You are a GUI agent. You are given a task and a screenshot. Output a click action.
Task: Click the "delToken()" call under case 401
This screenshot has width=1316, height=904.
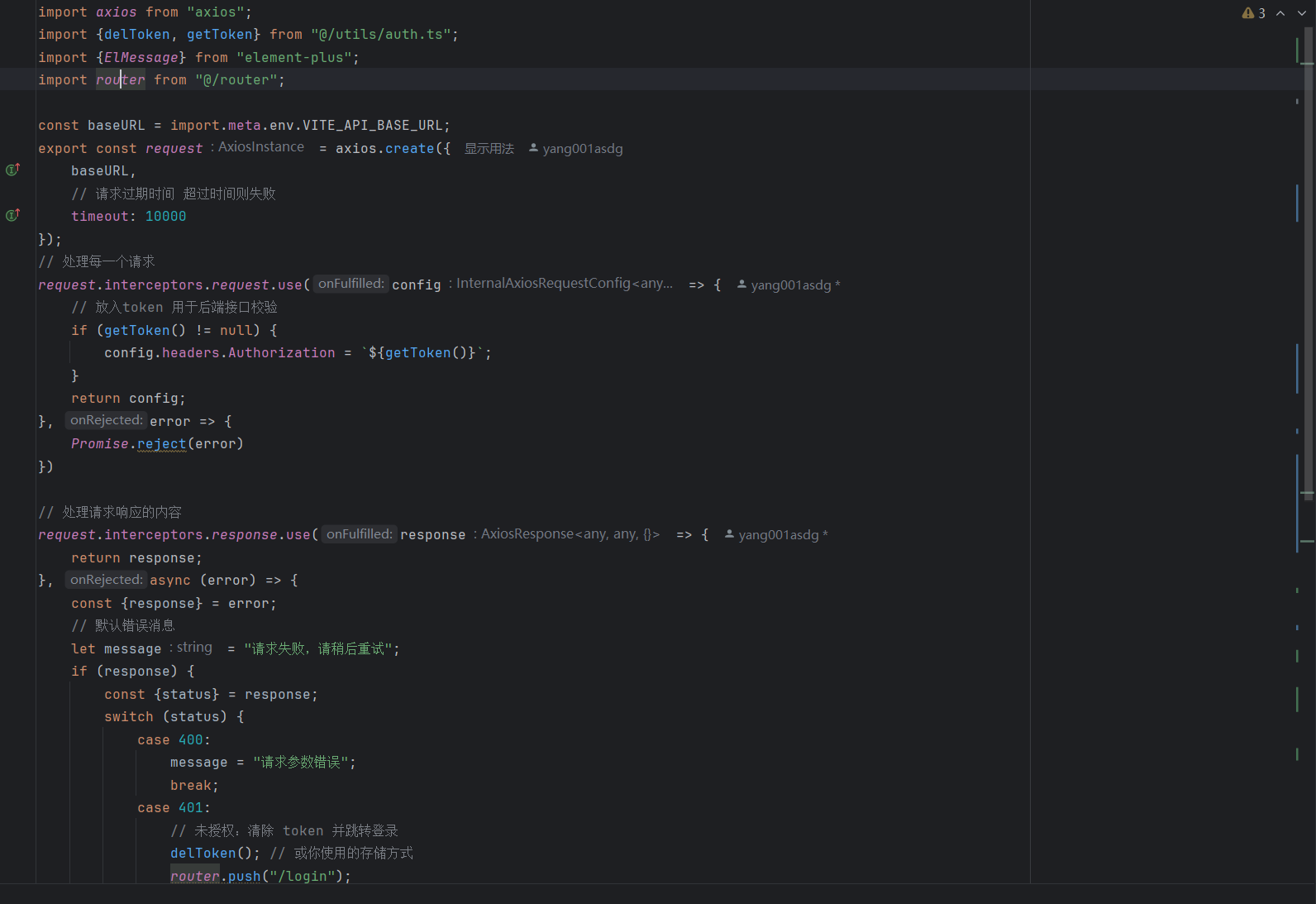point(211,854)
